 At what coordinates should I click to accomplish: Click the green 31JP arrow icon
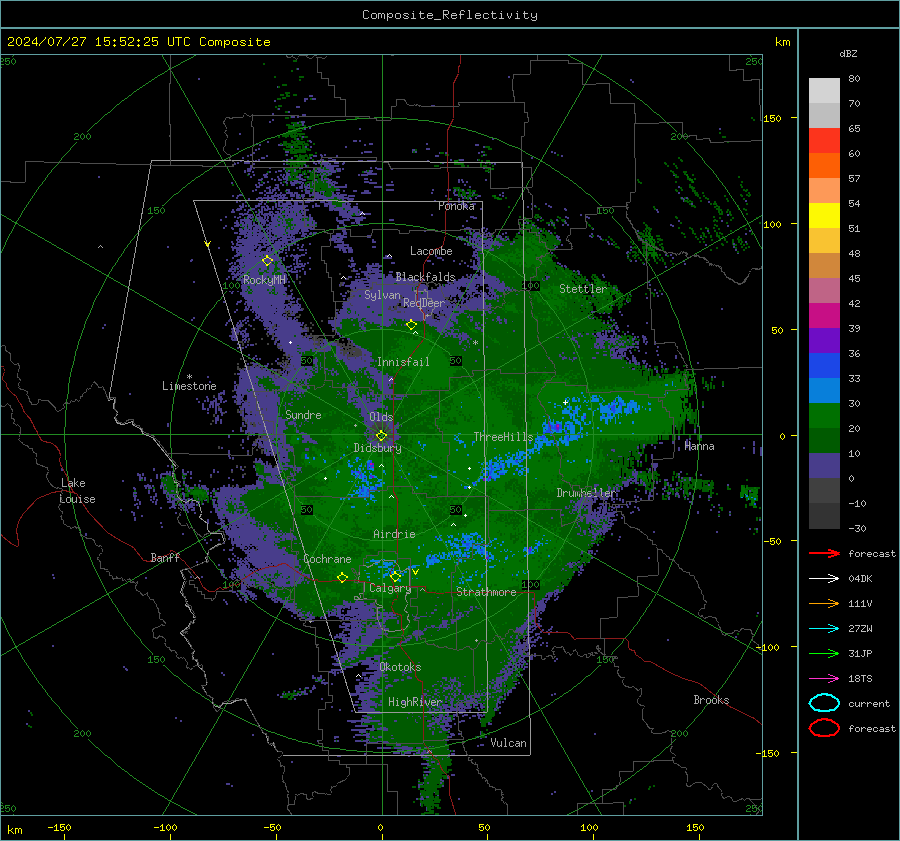pyautogui.click(x=824, y=653)
